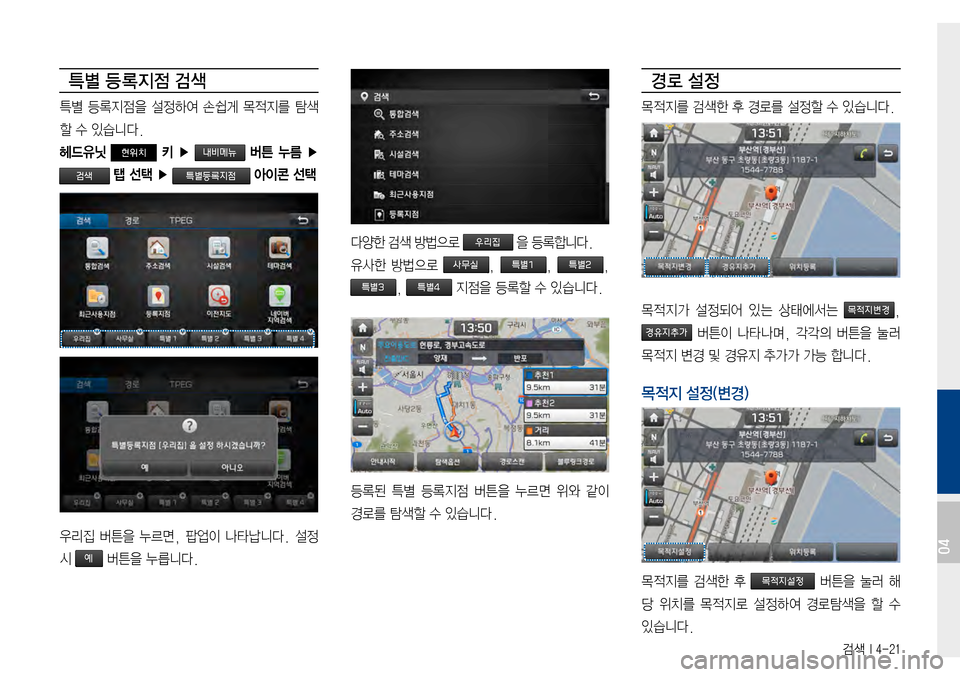Screen dimensions: 960x677
Task: Switch to the TPEG tab in search grid
Action: 181,220
